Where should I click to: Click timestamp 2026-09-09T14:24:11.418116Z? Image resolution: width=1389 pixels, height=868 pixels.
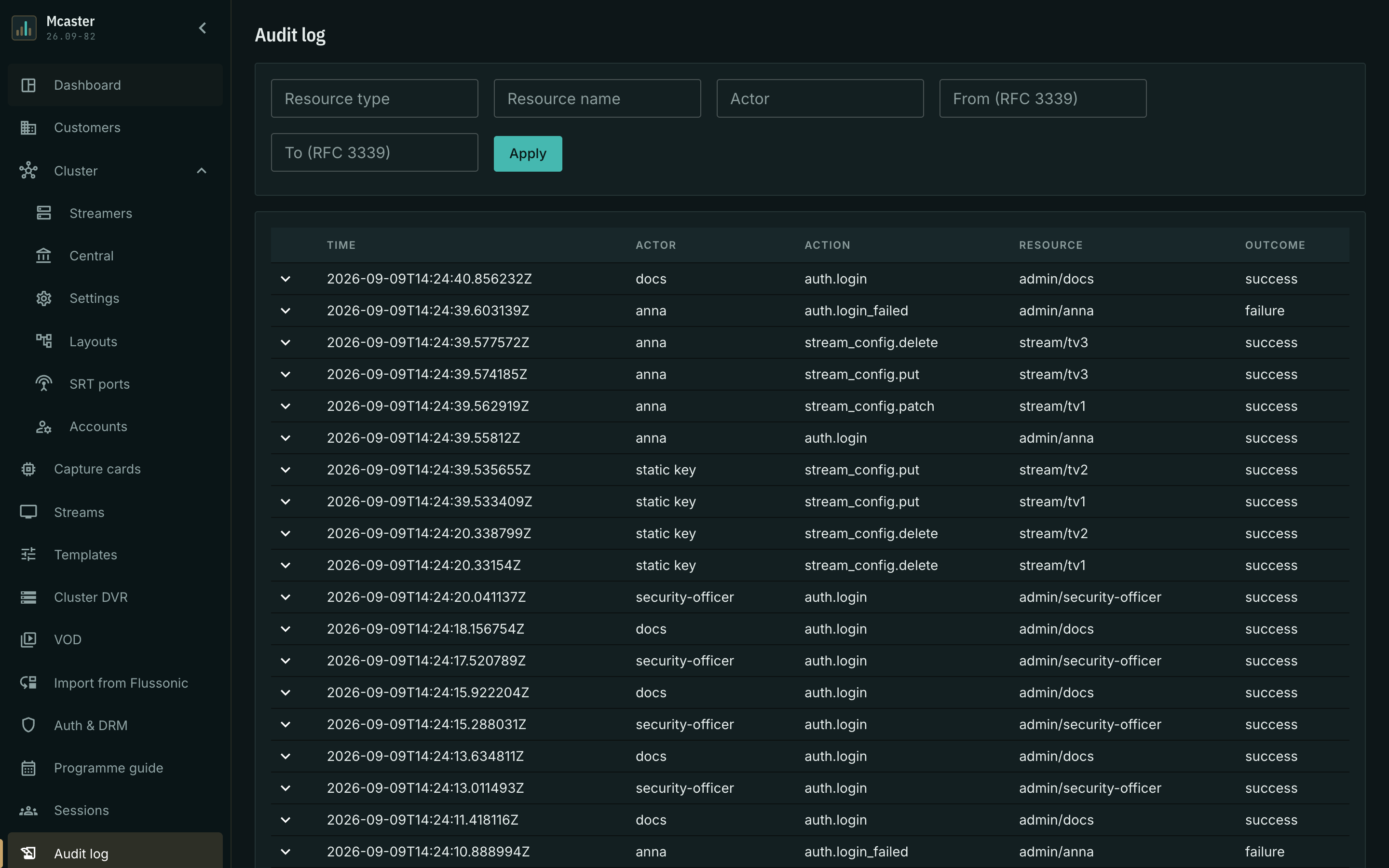click(422, 820)
